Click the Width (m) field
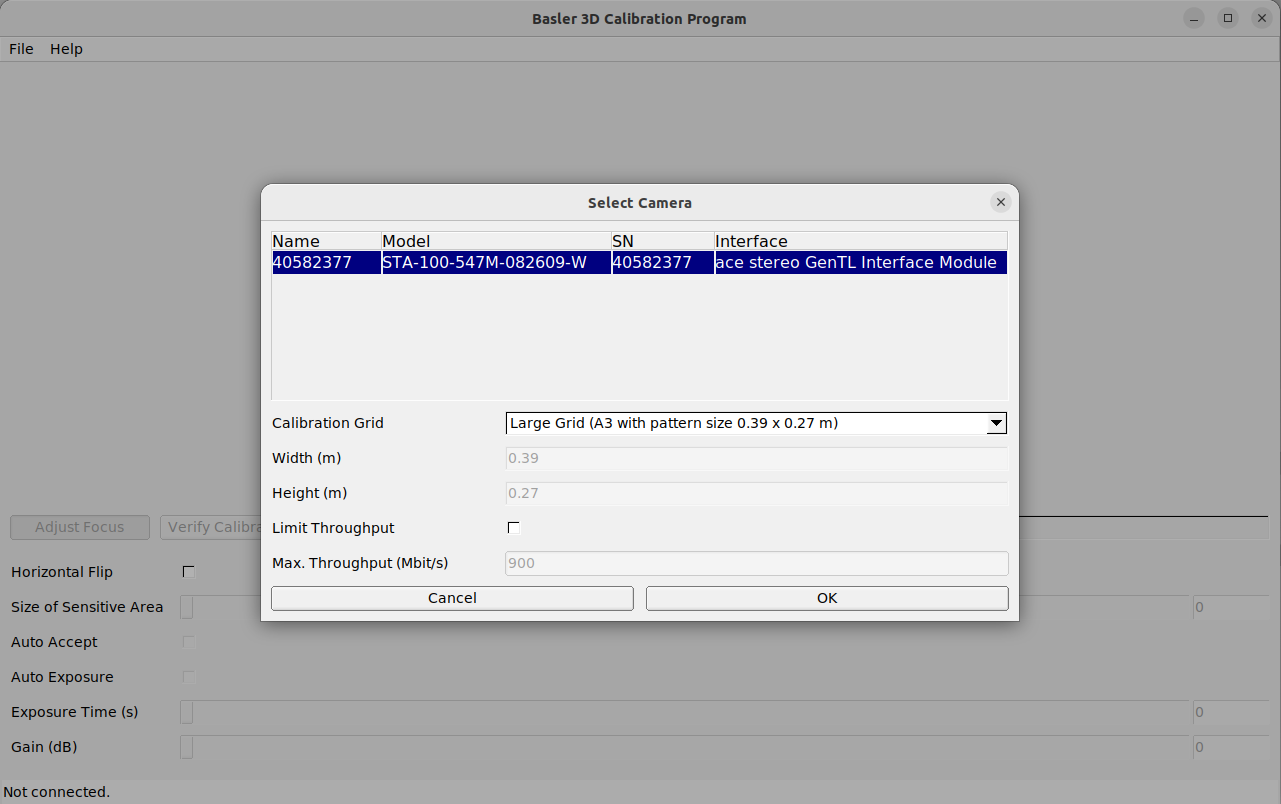This screenshot has height=804, width=1281. tap(756, 458)
